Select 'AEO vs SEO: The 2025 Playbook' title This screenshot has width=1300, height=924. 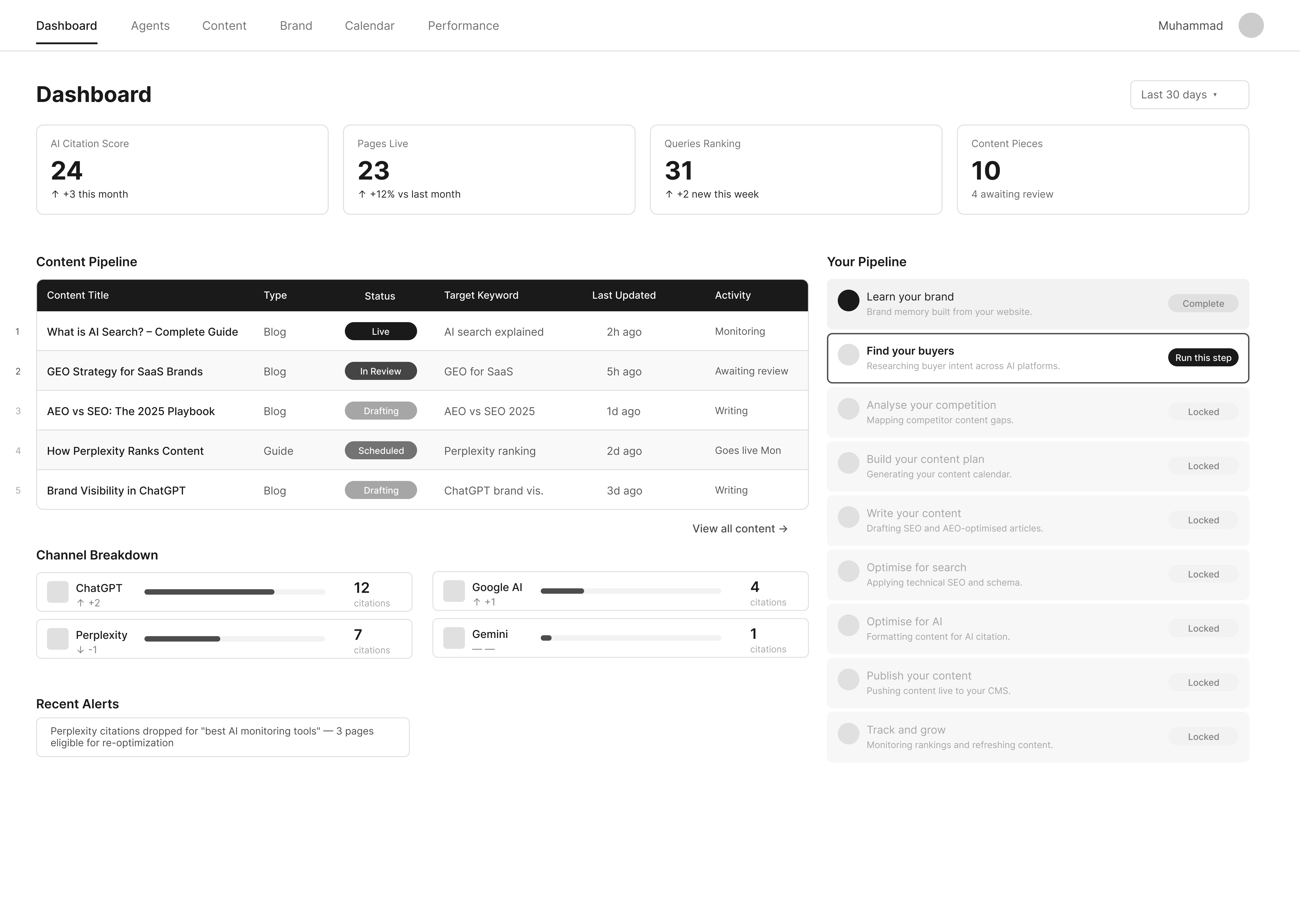(131, 411)
